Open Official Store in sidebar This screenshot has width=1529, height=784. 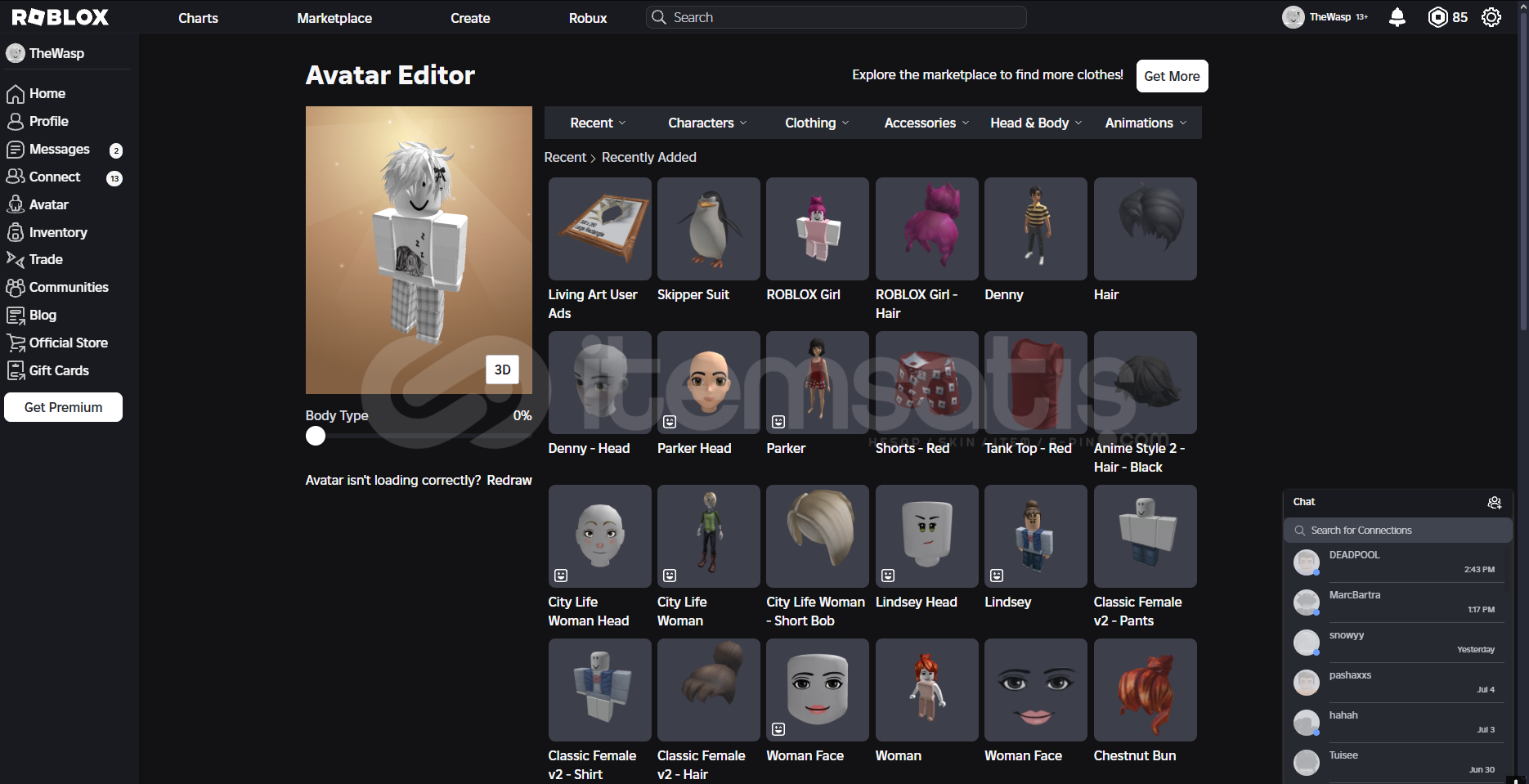tap(67, 343)
